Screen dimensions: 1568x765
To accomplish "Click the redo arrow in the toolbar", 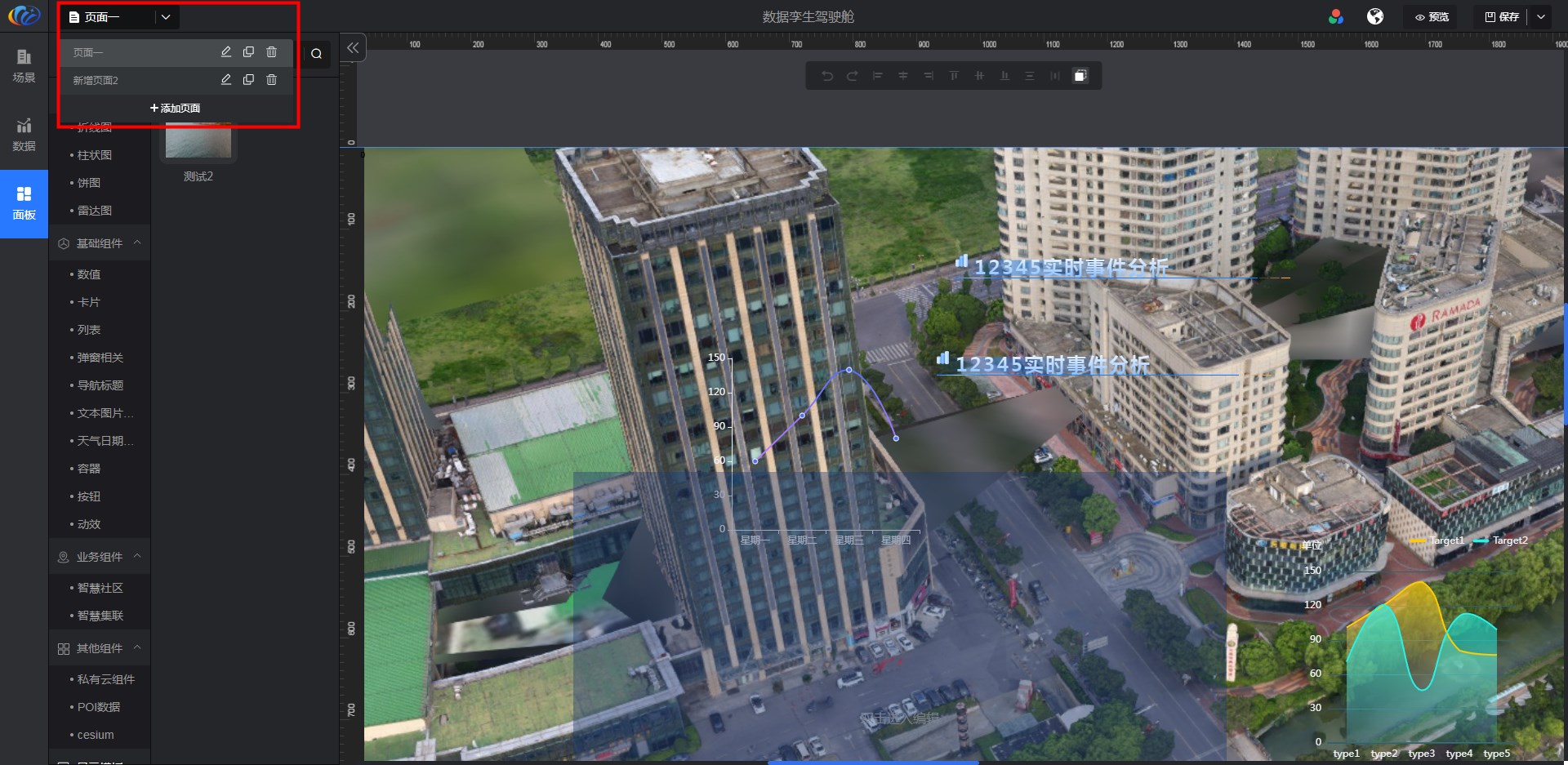I will [x=852, y=76].
